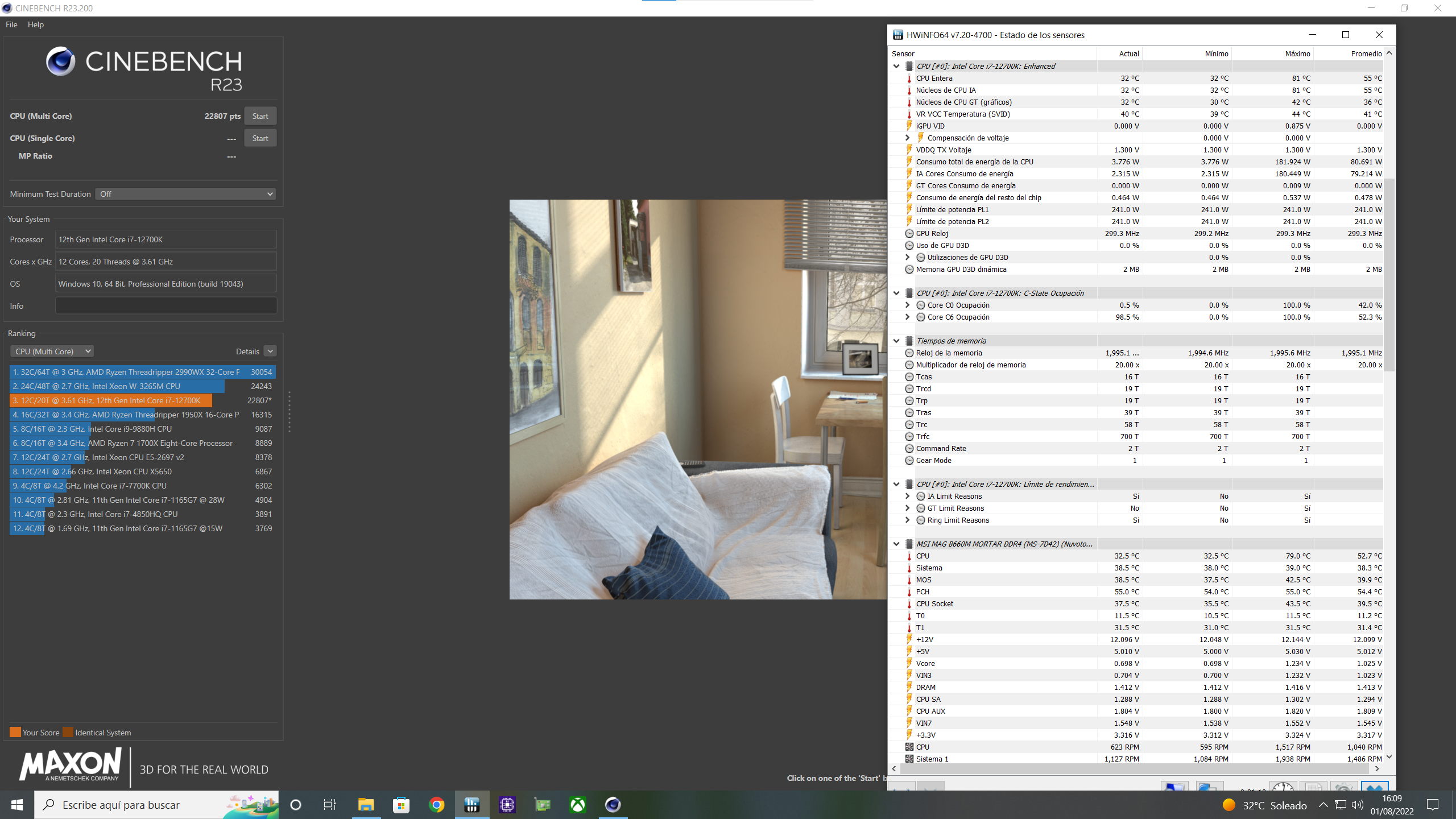
Task: Start the CPU (Multi Core) benchmark
Action: click(260, 116)
